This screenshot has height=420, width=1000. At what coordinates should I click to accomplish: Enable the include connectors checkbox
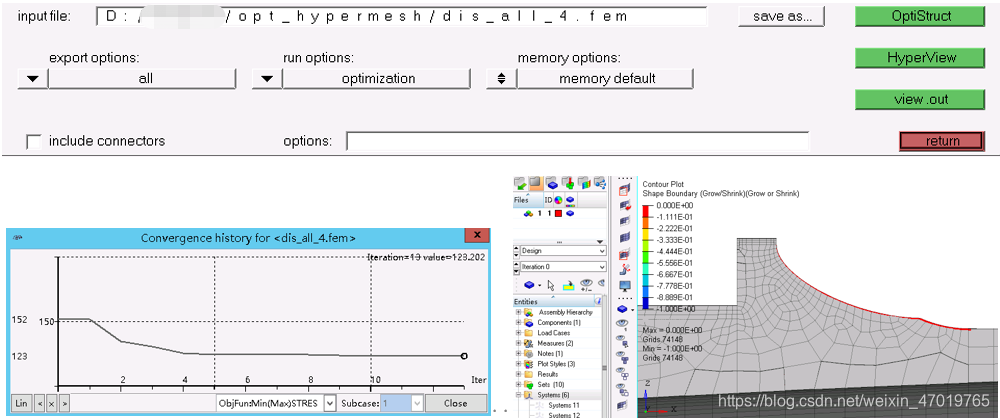(x=34, y=141)
